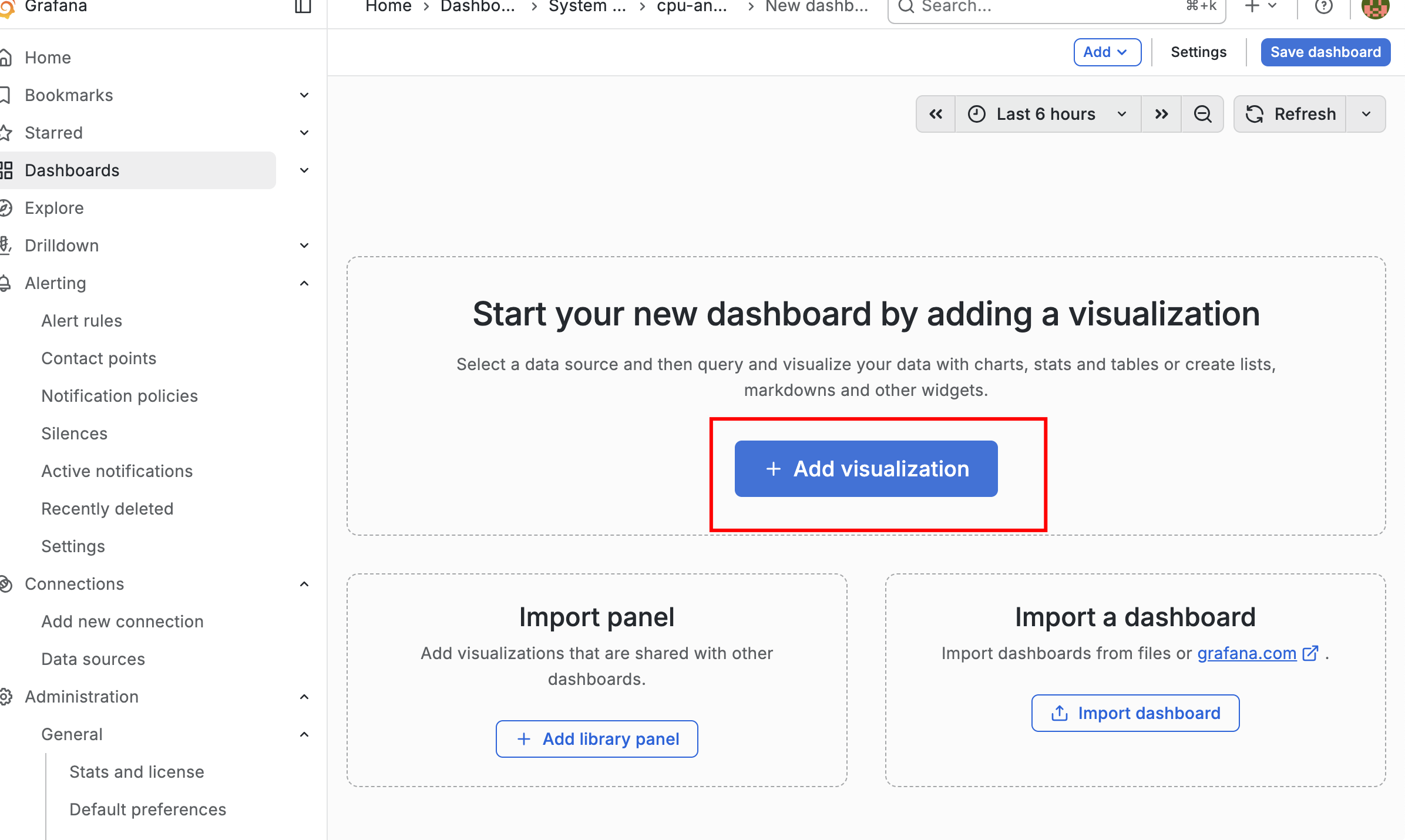Click the dock menu panel icon

302,7
